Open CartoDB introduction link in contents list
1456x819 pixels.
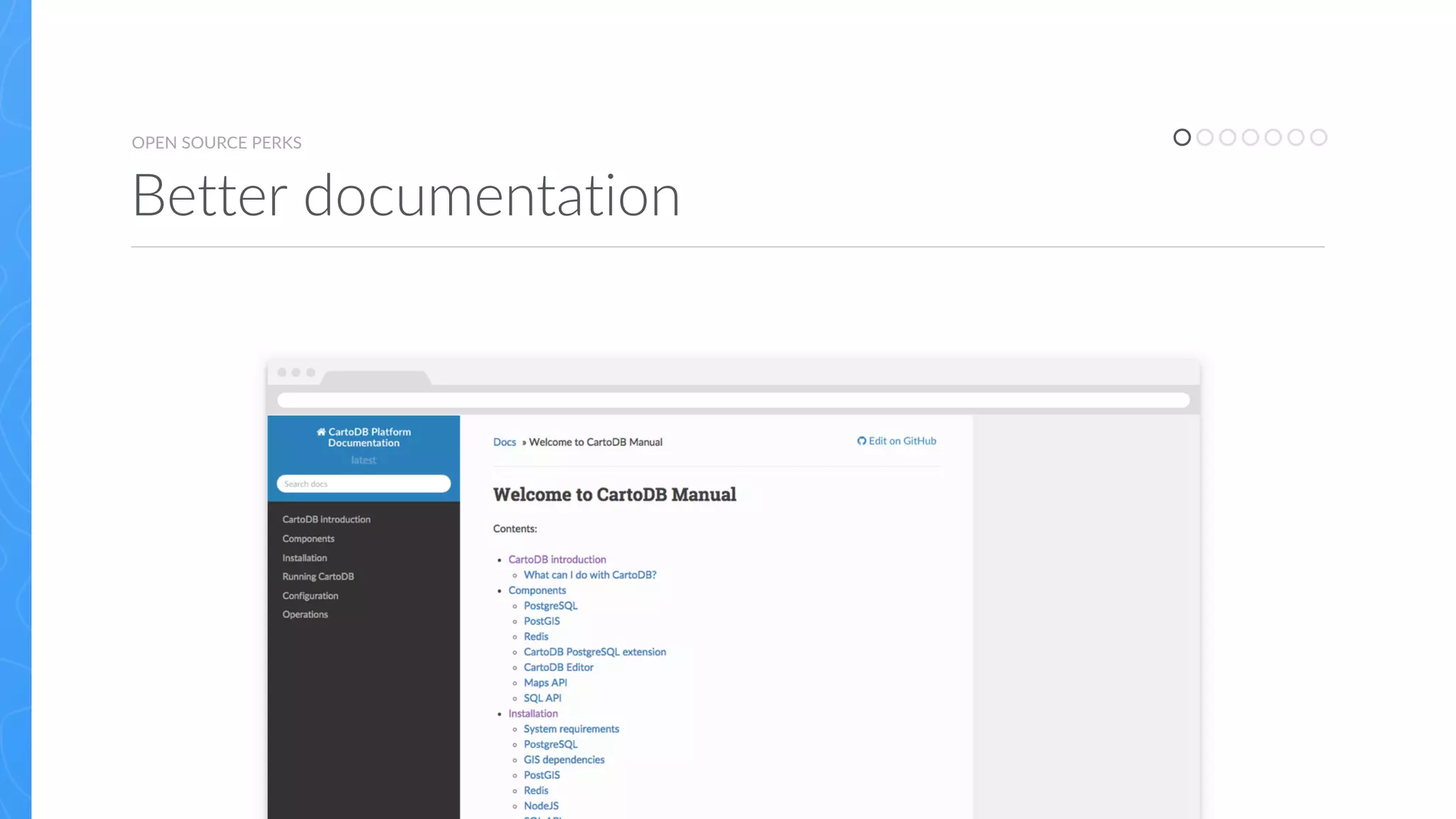pyautogui.click(x=557, y=560)
